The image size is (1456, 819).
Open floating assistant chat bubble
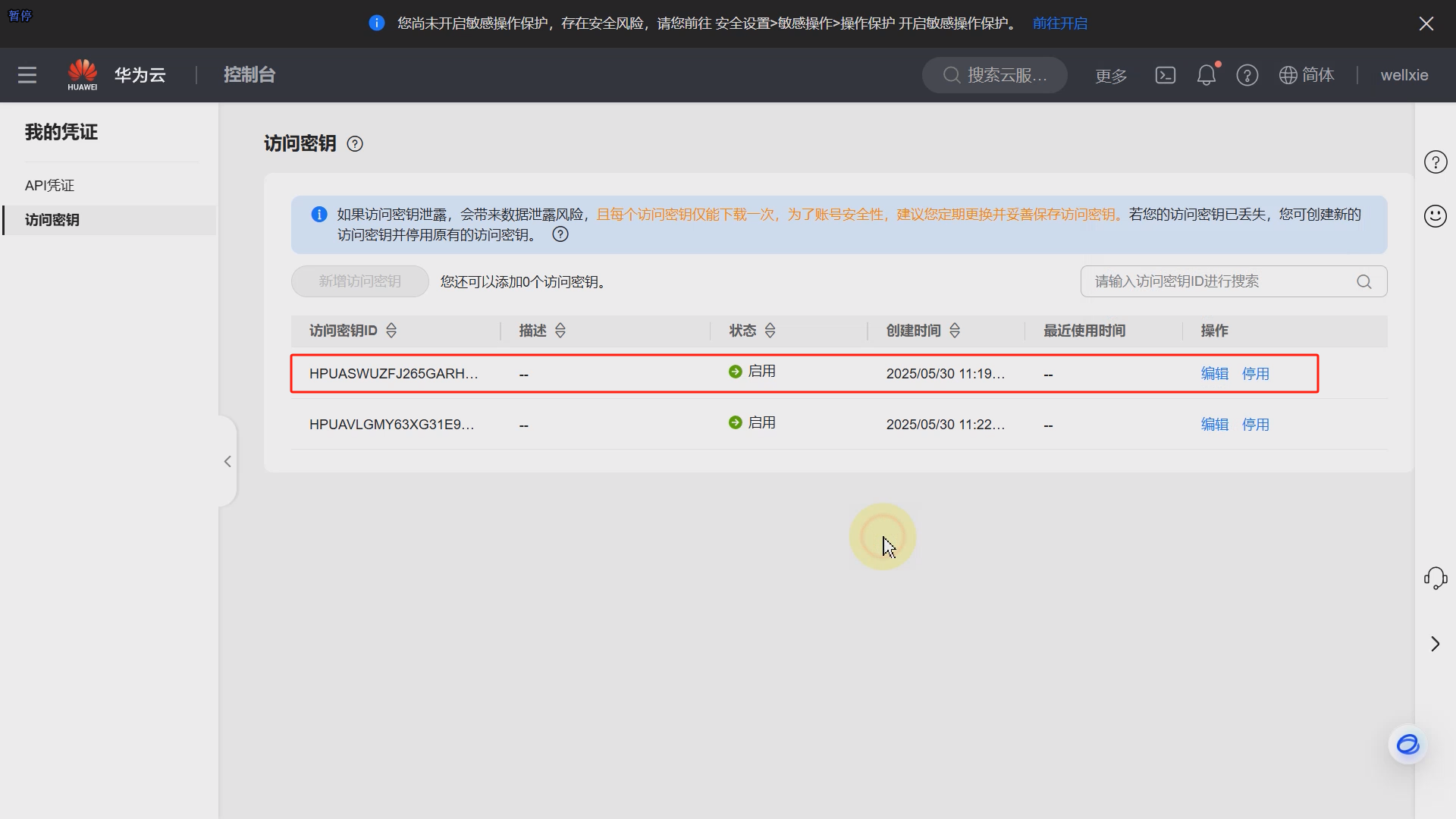[x=1407, y=745]
